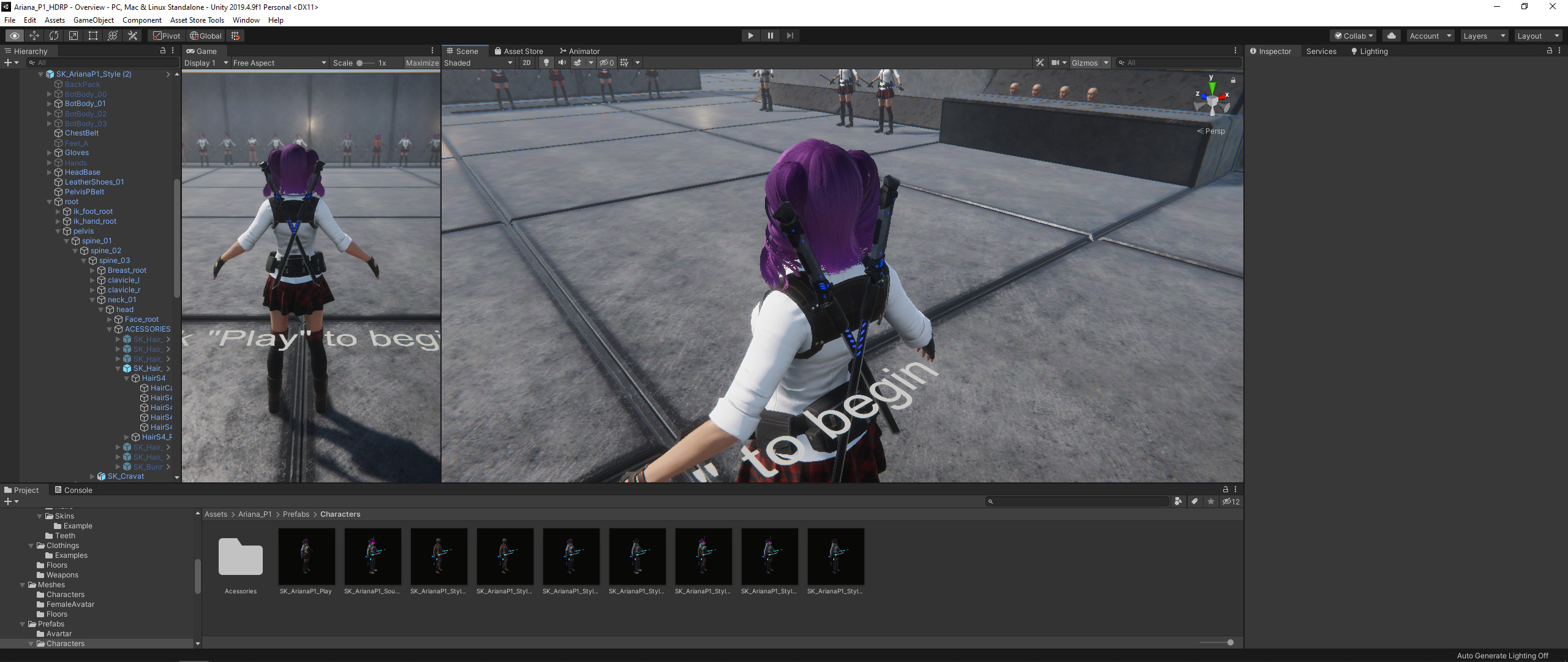This screenshot has height=662, width=1568.
Task: Toggle scene audio speaker icon
Action: pos(562,63)
